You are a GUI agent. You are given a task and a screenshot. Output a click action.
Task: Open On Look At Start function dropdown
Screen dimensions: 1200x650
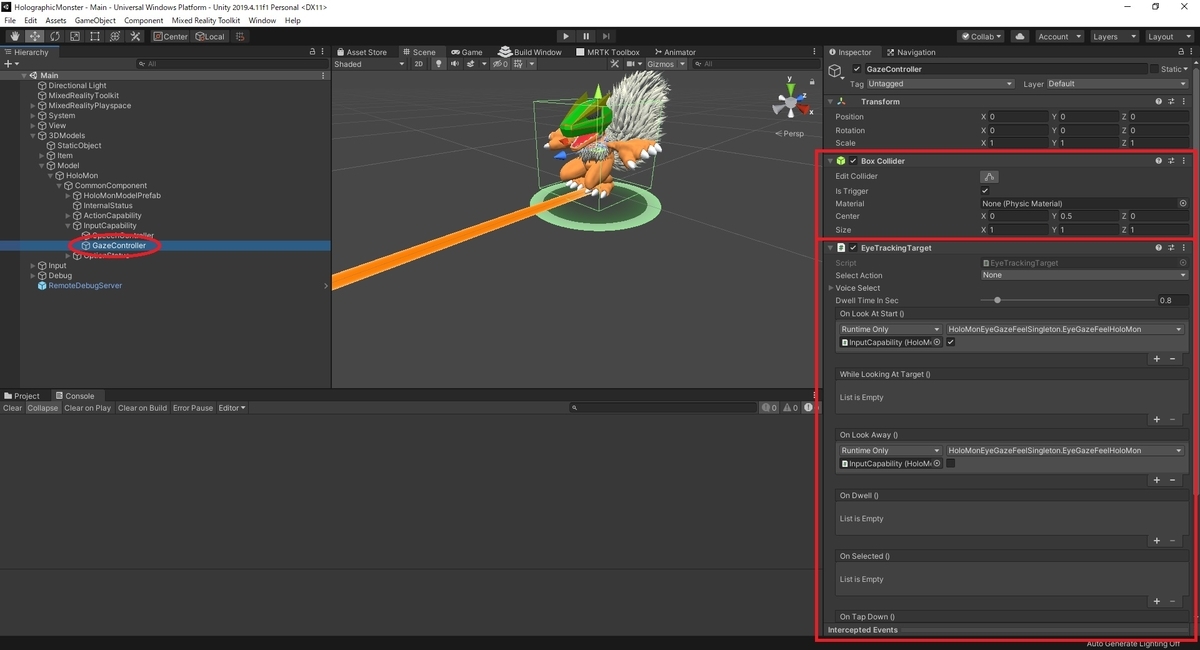(1065, 329)
